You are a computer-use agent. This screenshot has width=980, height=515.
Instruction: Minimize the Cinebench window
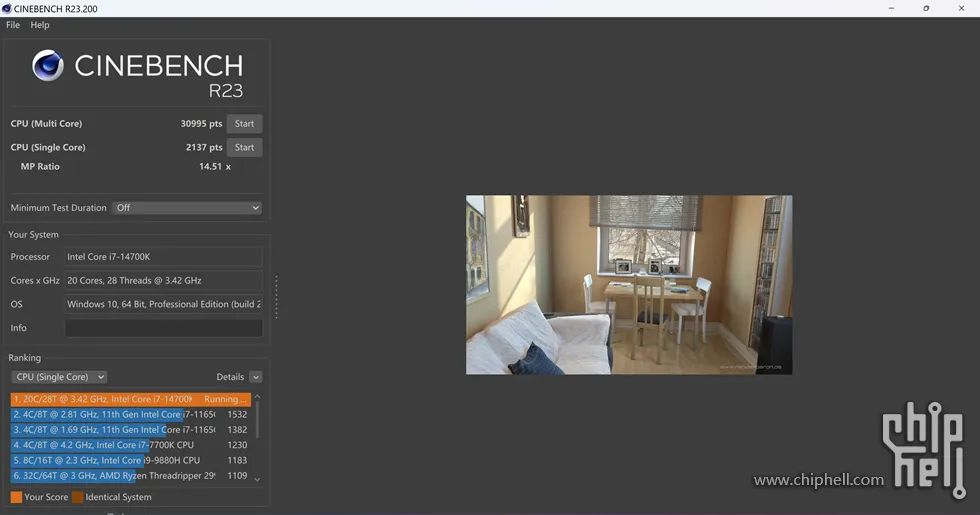tap(891, 9)
